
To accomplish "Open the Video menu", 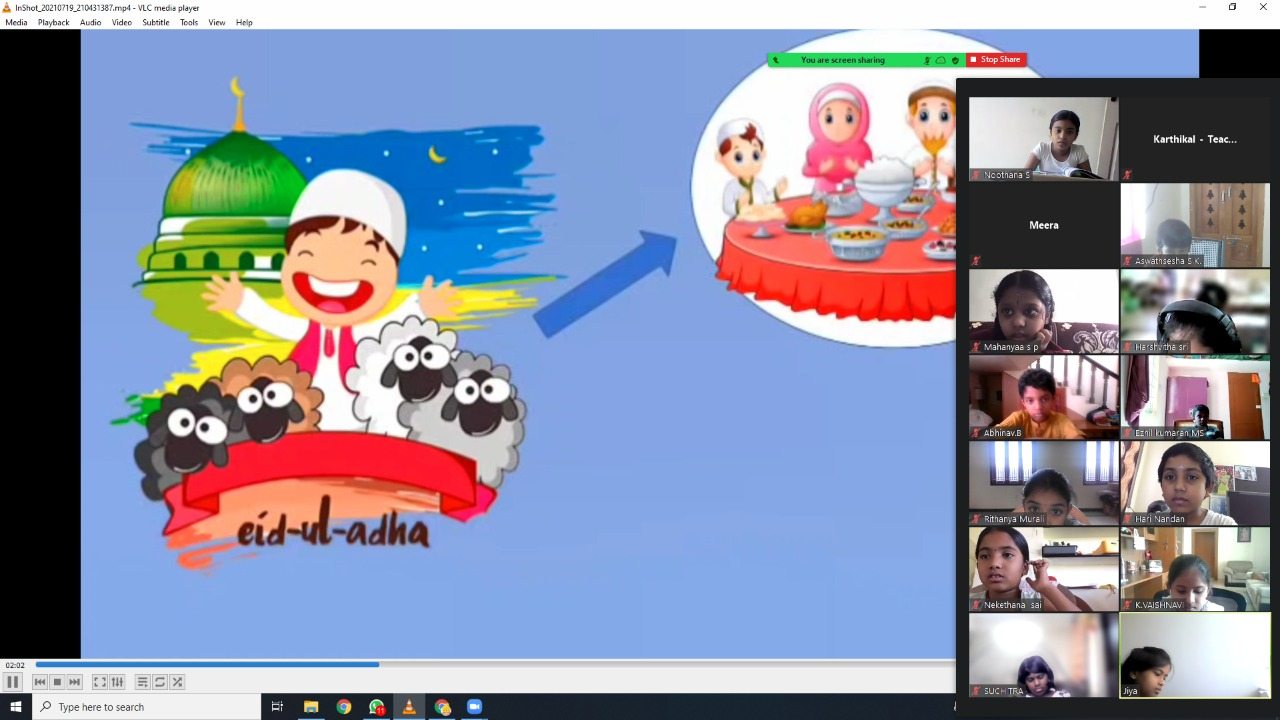I will (x=122, y=22).
